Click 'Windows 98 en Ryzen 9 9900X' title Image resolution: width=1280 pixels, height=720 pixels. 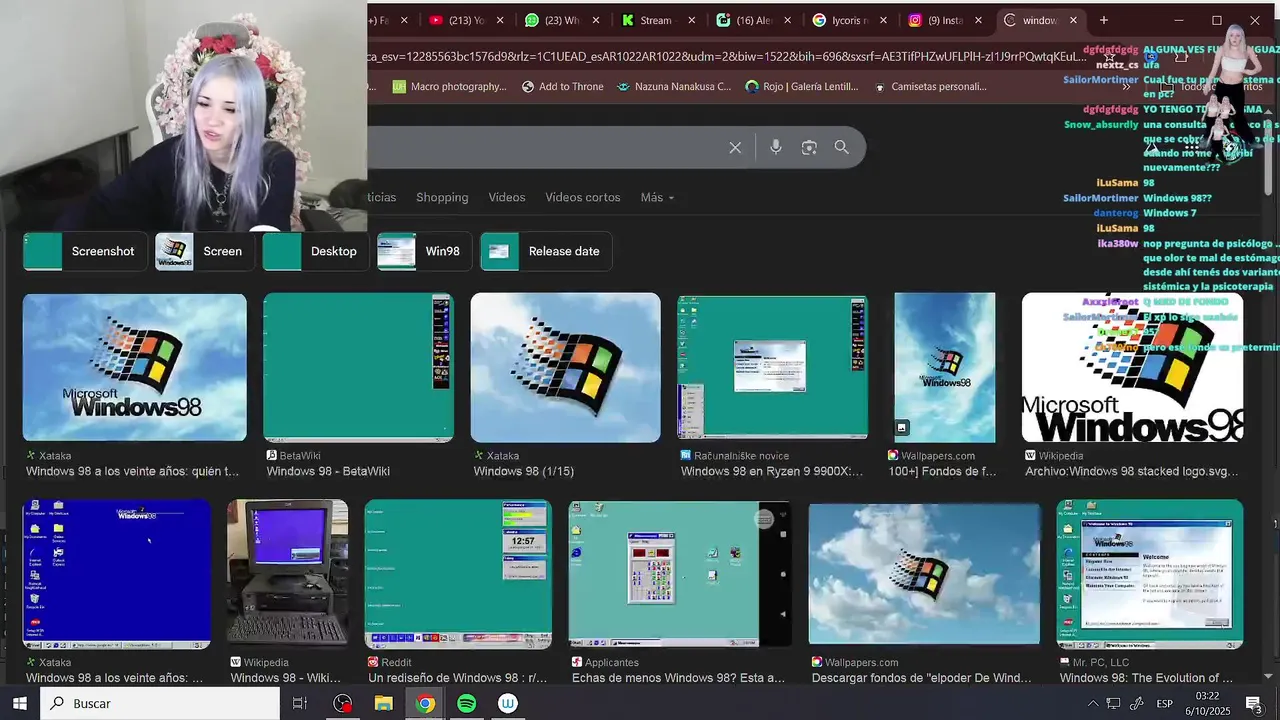click(771, 472)
